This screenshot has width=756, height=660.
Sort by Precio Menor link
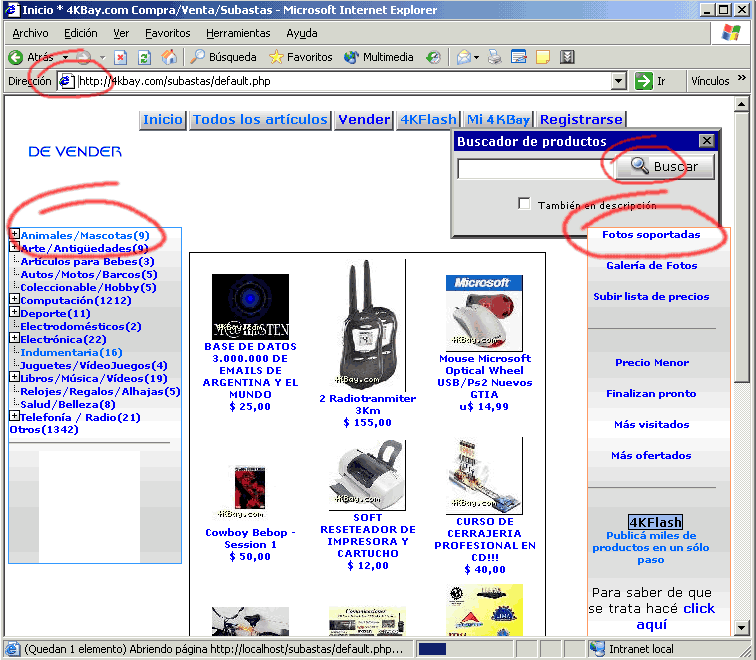[x=652, y=363]
